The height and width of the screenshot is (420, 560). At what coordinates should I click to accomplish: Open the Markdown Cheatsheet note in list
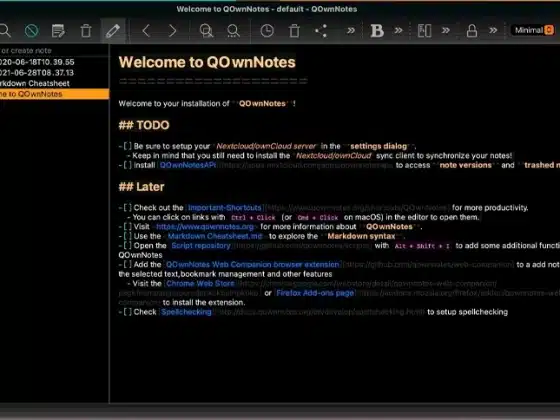click(54, 84)
